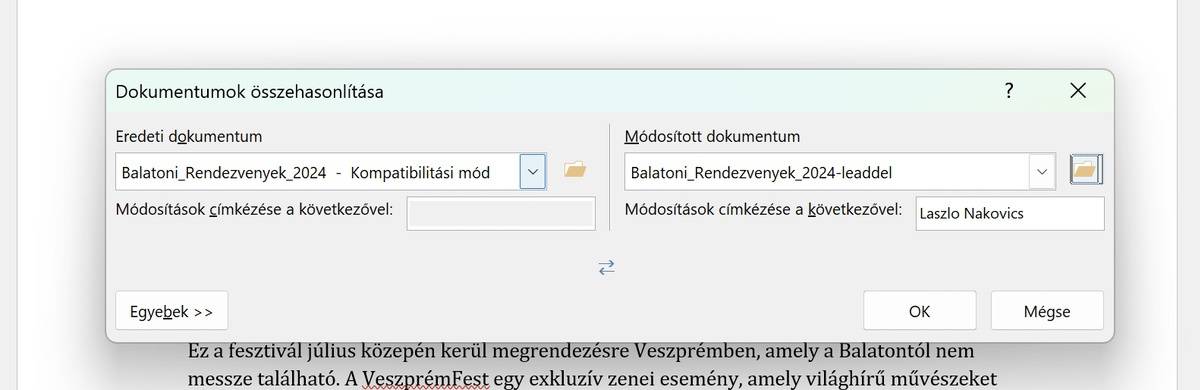Confirm the comparison with OK

pos(920,311)
